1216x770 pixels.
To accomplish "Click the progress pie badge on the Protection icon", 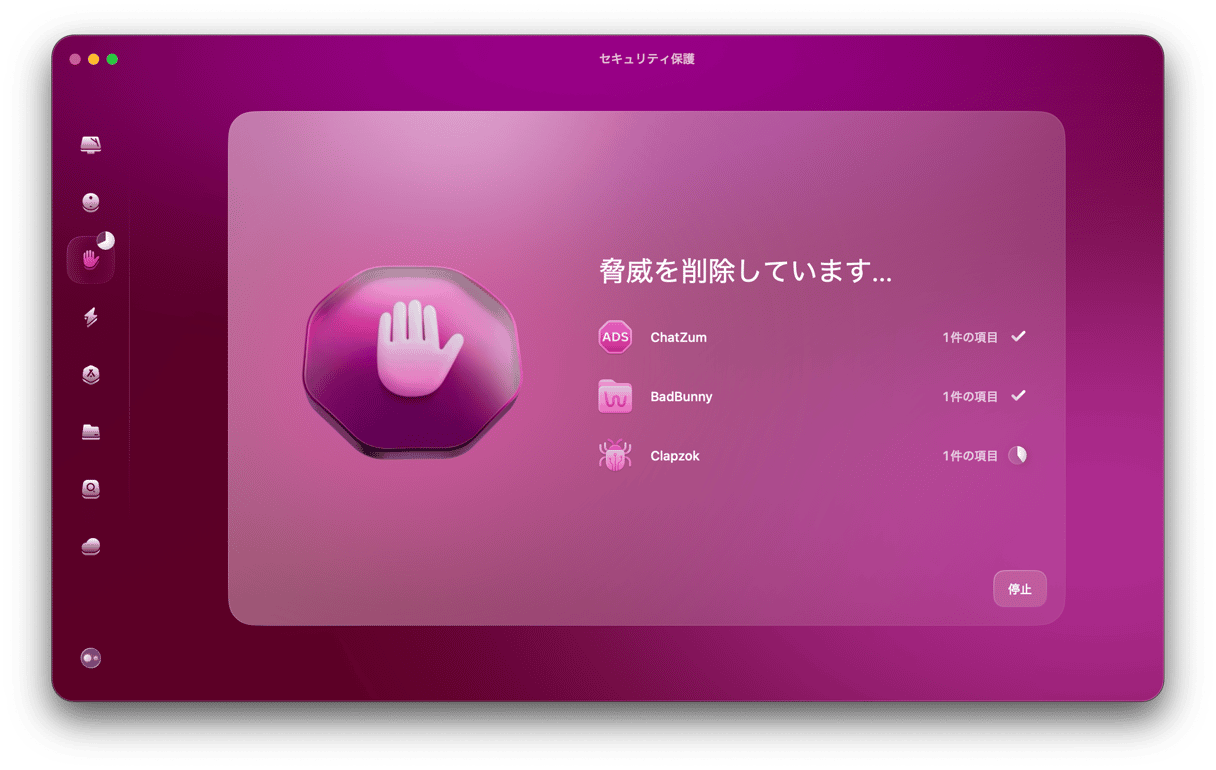I will tap(106, 241).
